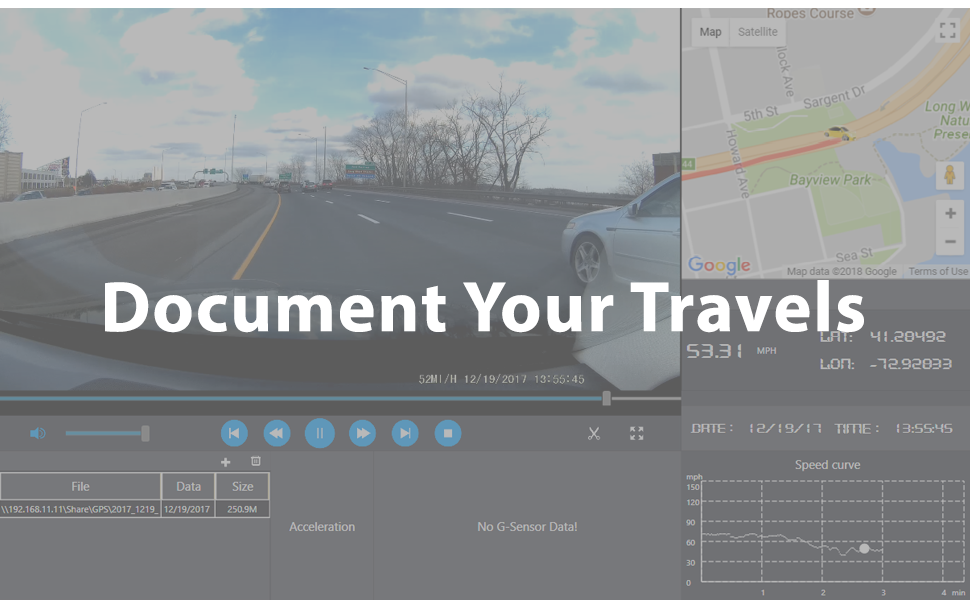
Task: Adjust the volume slider handle
Action: [x=146, y=433]
